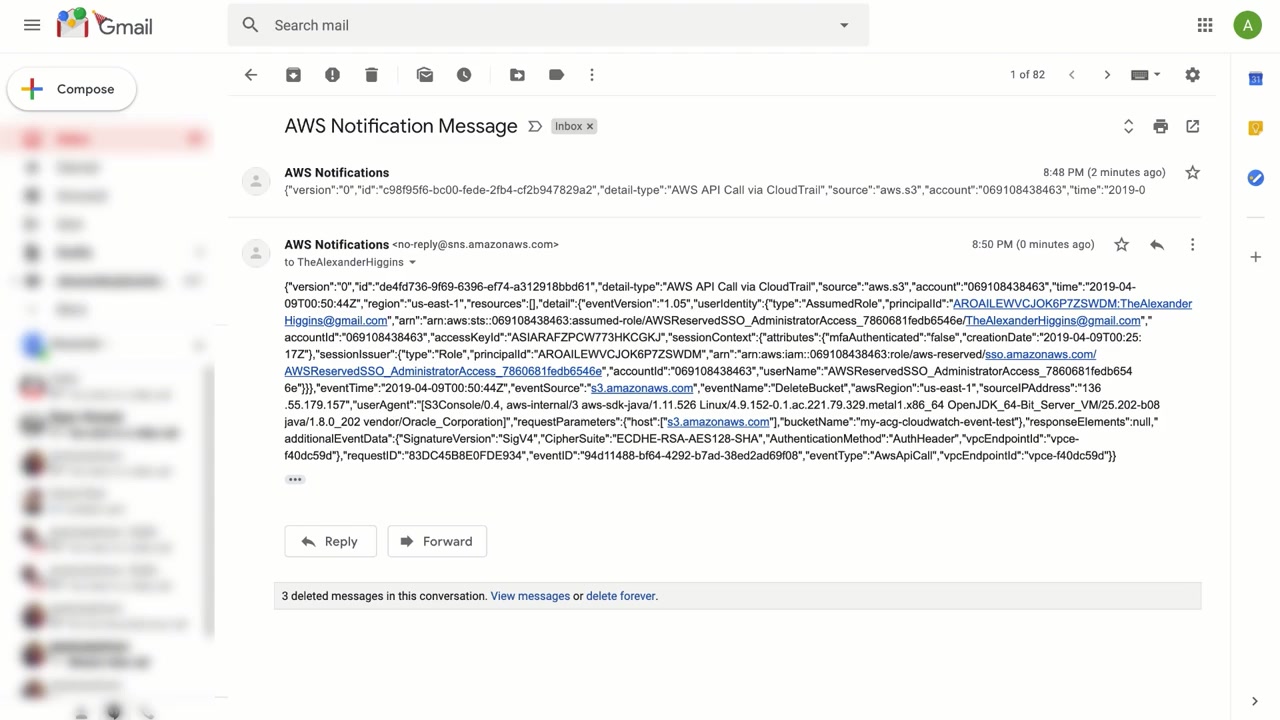Snooze this conversation
The height and width of the screenshot is (720, 1280).
[464, 75]
